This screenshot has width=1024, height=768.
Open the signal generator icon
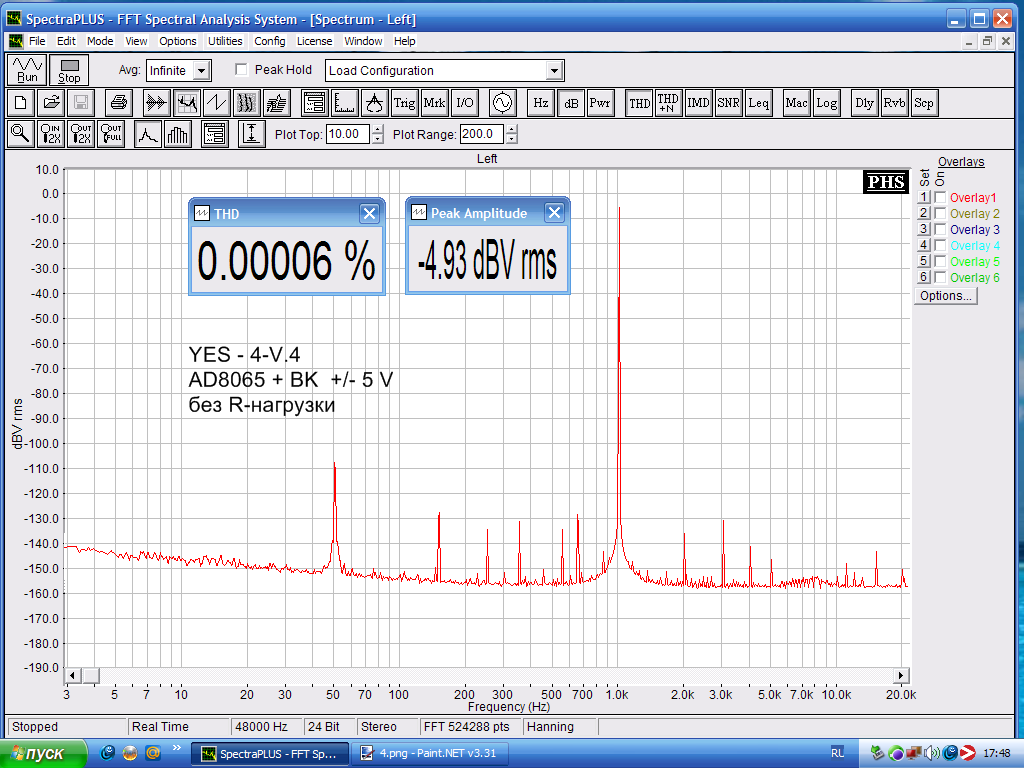[501, 103]
